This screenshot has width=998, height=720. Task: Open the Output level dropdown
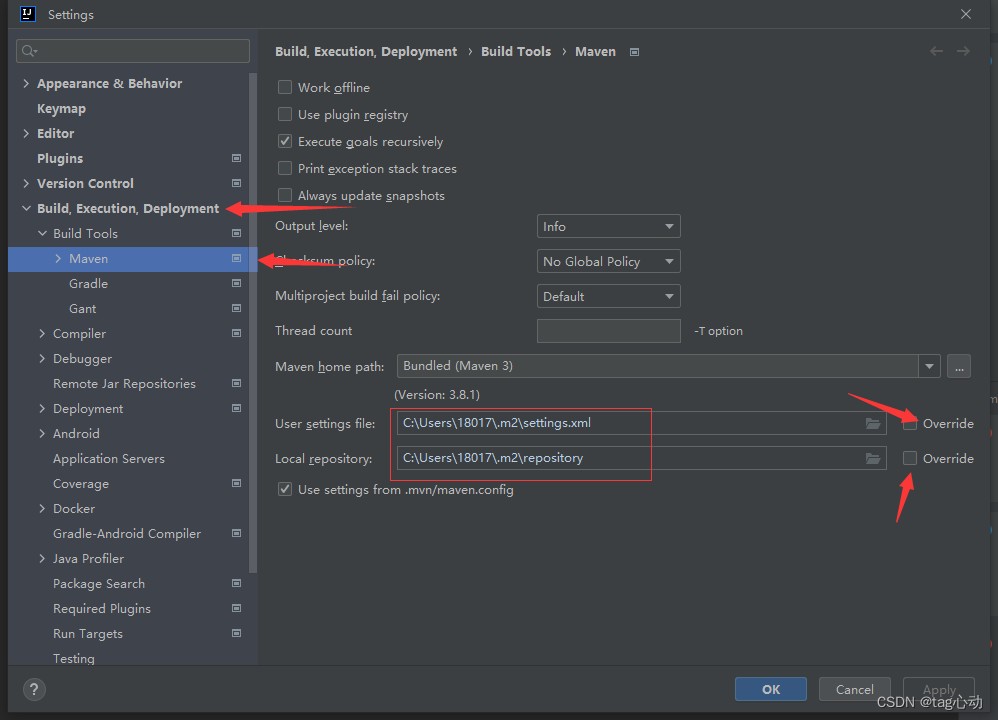(608, 226)
